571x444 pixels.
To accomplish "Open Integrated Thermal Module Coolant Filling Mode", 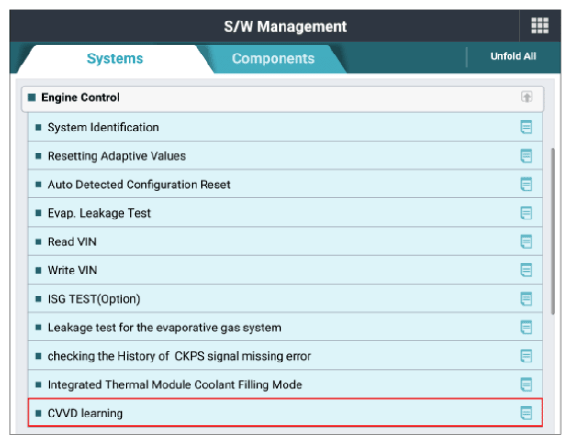I will tap(285, 385).
